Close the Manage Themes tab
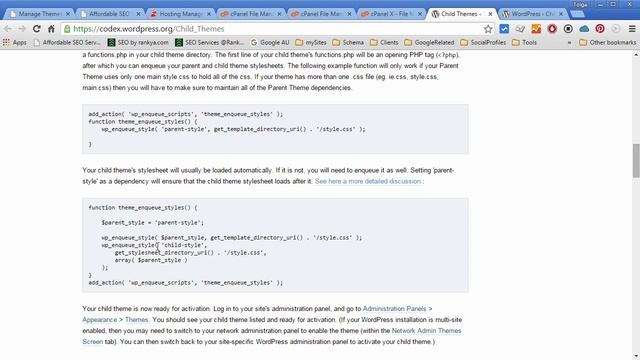Image resolution: width=640 pixels, height=360 pixels. point(68,14)
